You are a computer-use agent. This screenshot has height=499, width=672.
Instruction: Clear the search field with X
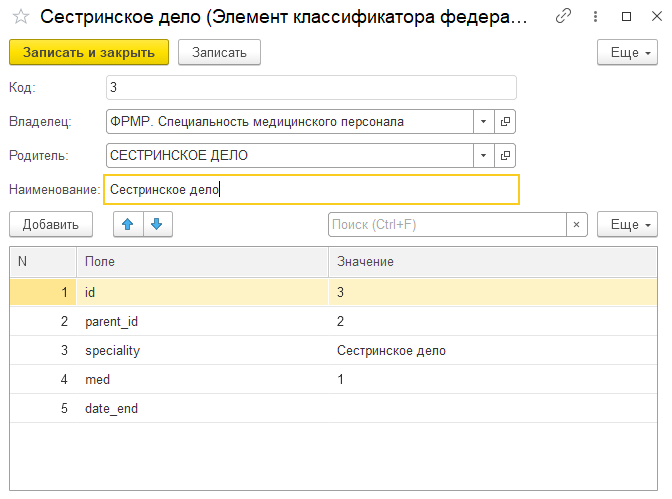576,225
